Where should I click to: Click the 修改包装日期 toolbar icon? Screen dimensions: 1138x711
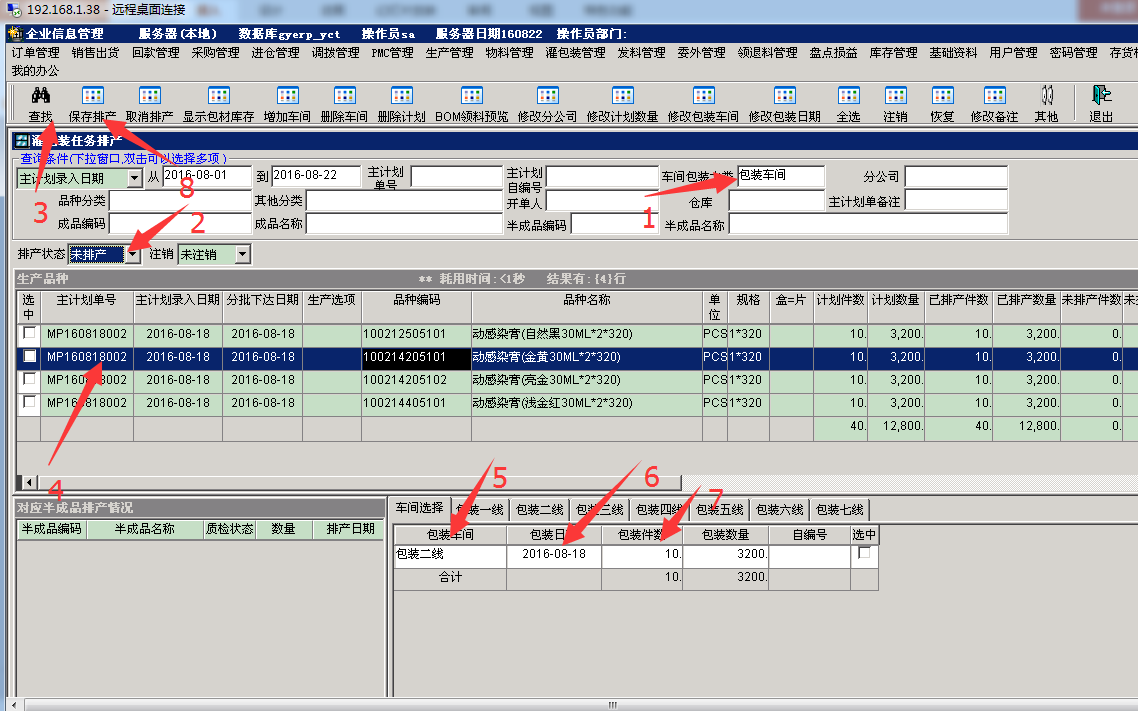point(785,96)
